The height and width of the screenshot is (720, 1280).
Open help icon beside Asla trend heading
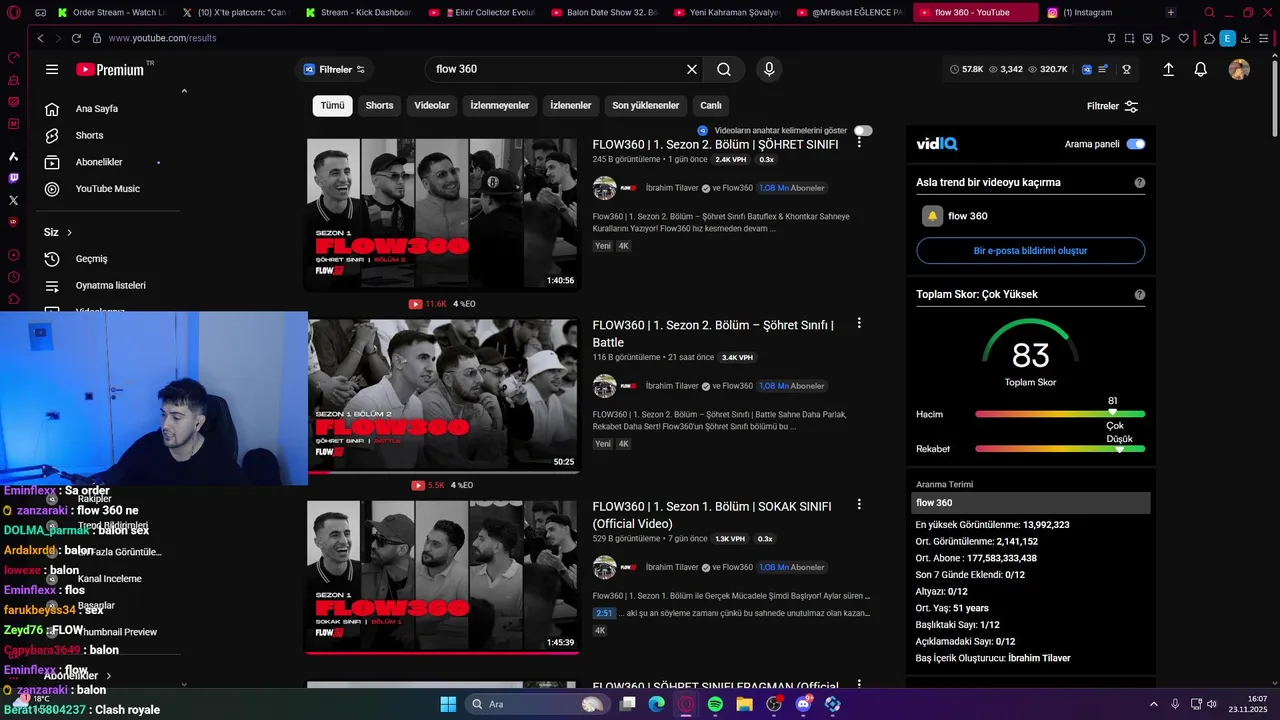coord(1140,183)
